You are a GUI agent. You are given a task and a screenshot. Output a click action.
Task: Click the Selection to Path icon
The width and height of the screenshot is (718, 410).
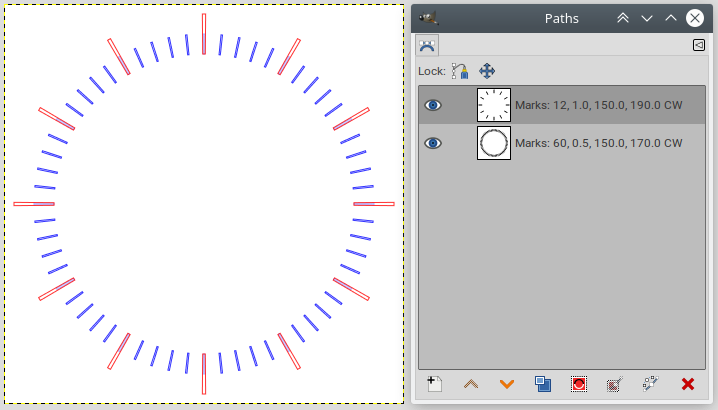click(615, 383)
